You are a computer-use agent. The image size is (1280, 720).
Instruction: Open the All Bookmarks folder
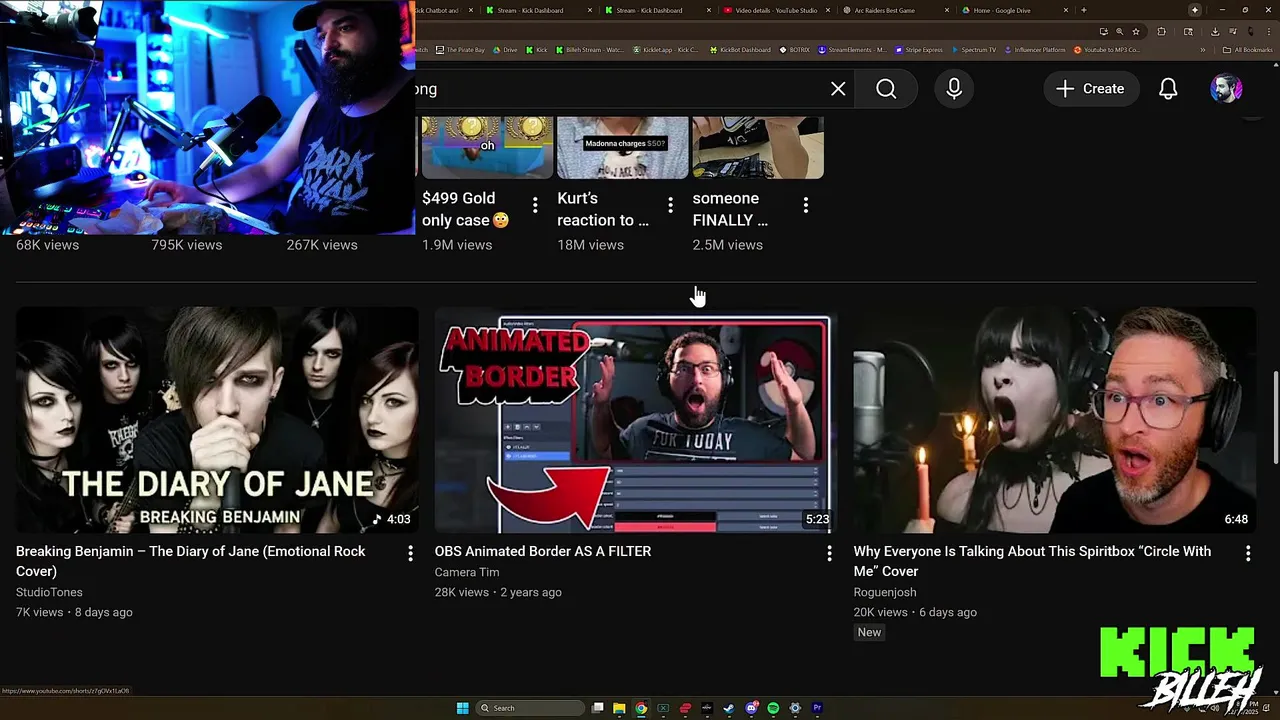click(1248, 50)
